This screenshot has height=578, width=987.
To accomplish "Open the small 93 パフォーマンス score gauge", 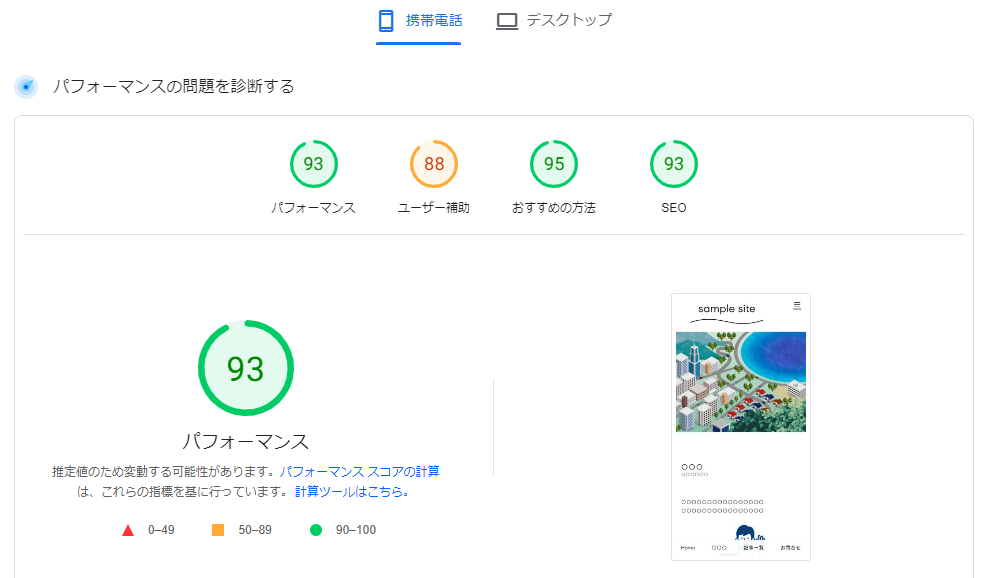I will (x=313, y=164).
